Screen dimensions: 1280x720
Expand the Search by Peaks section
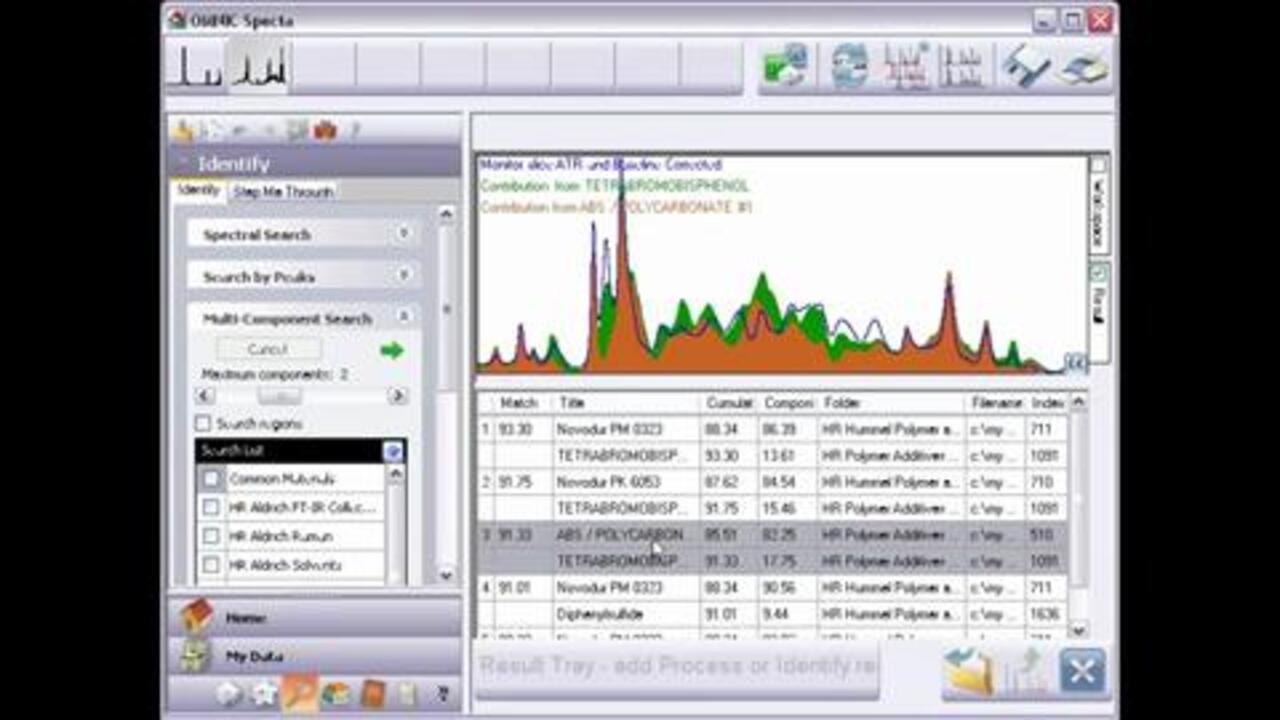pos(403,276)
